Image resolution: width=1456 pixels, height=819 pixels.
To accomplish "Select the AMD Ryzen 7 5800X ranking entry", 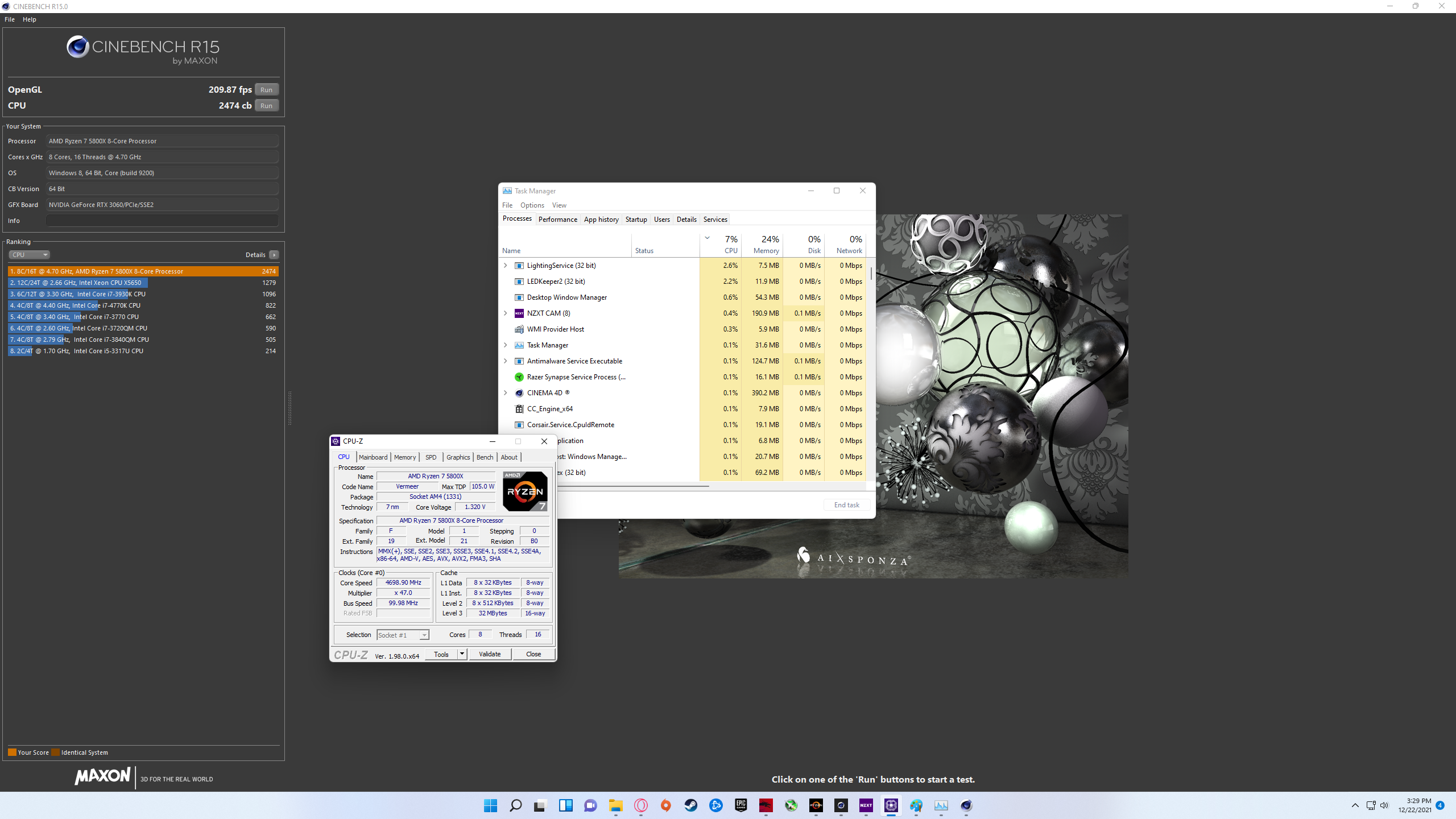I will click(143, 271).
